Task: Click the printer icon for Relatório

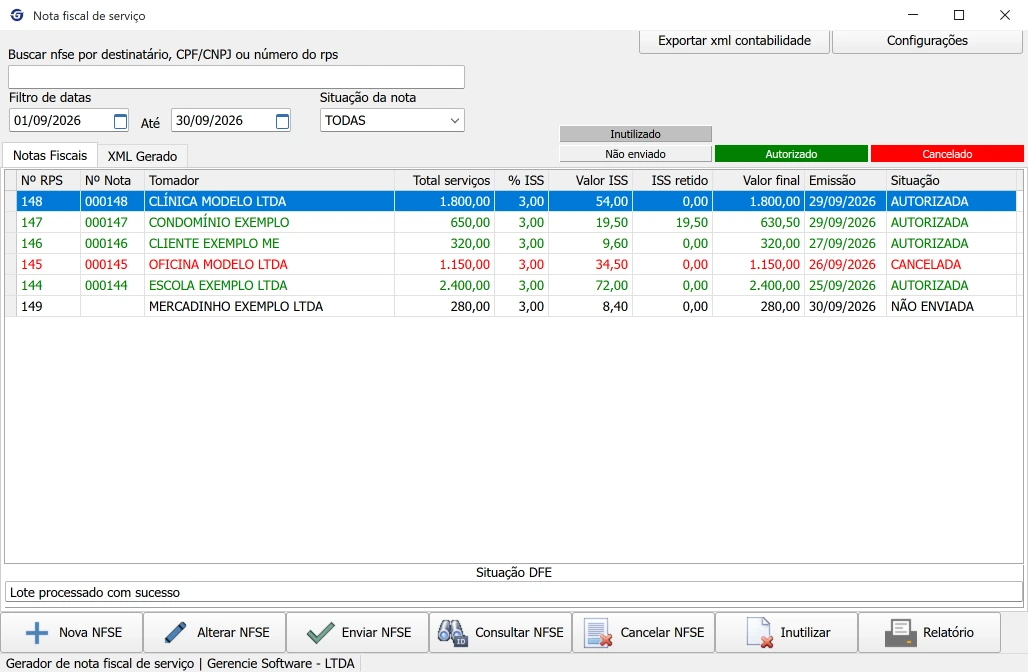Action: 901,633
